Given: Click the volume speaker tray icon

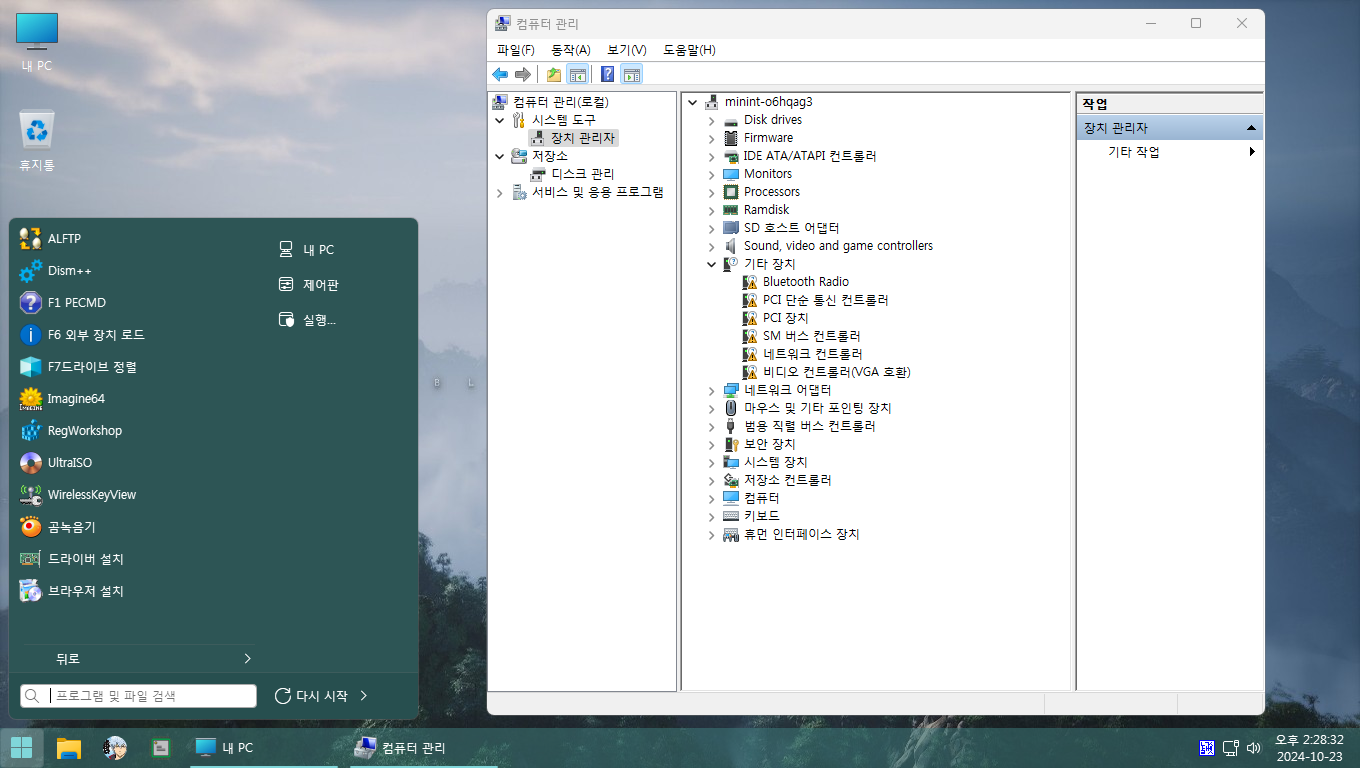Looking at the screenshot, I should 1254,748.
